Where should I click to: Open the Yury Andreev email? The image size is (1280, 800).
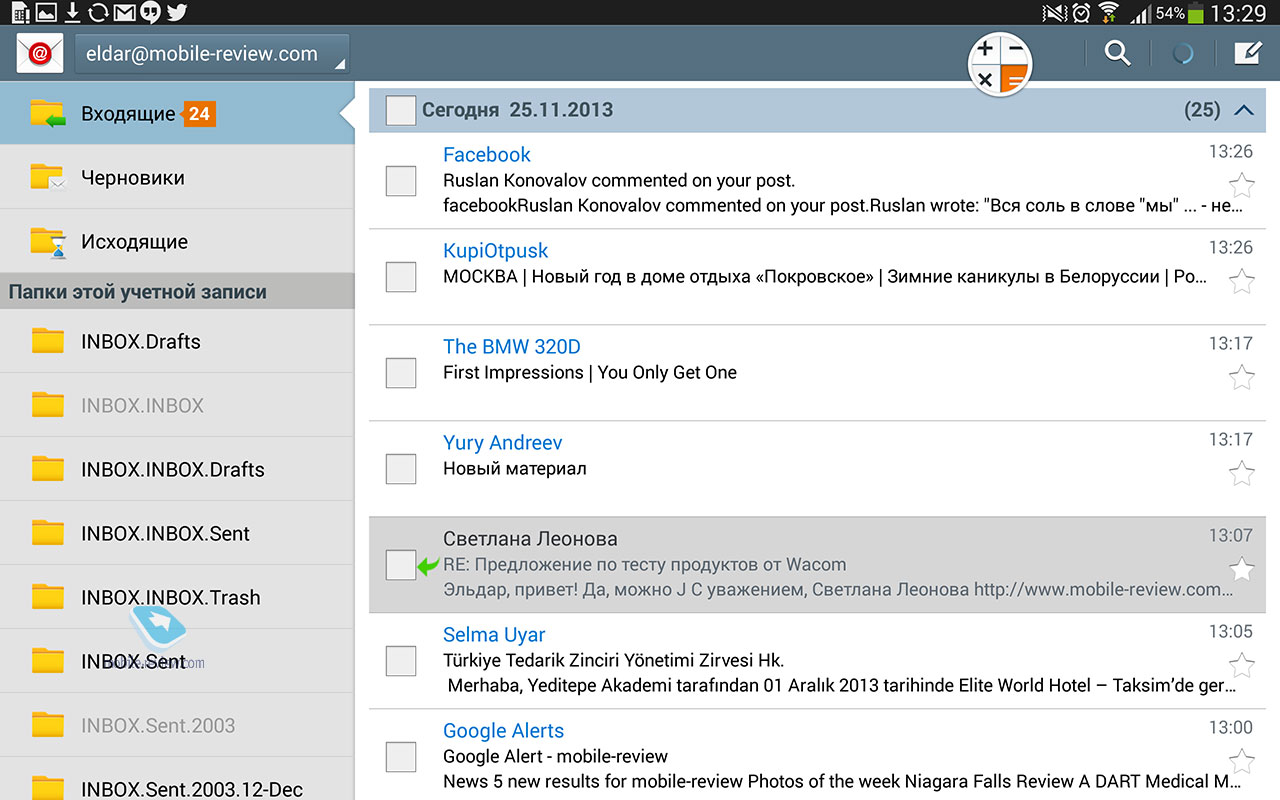[817, 468]
